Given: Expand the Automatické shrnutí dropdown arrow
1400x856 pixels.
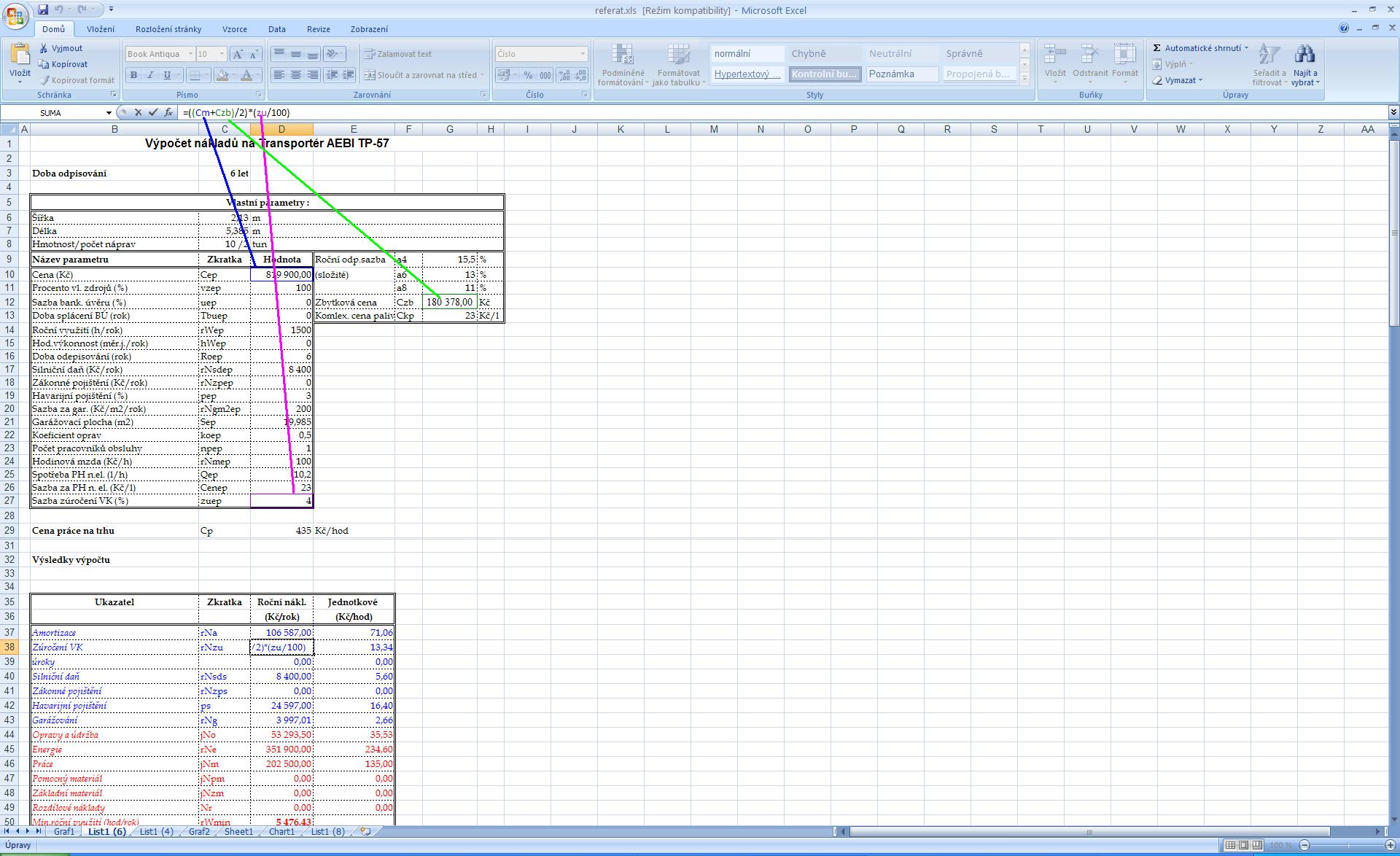Looking at the screenshot, I should [x=1246, y=48].
